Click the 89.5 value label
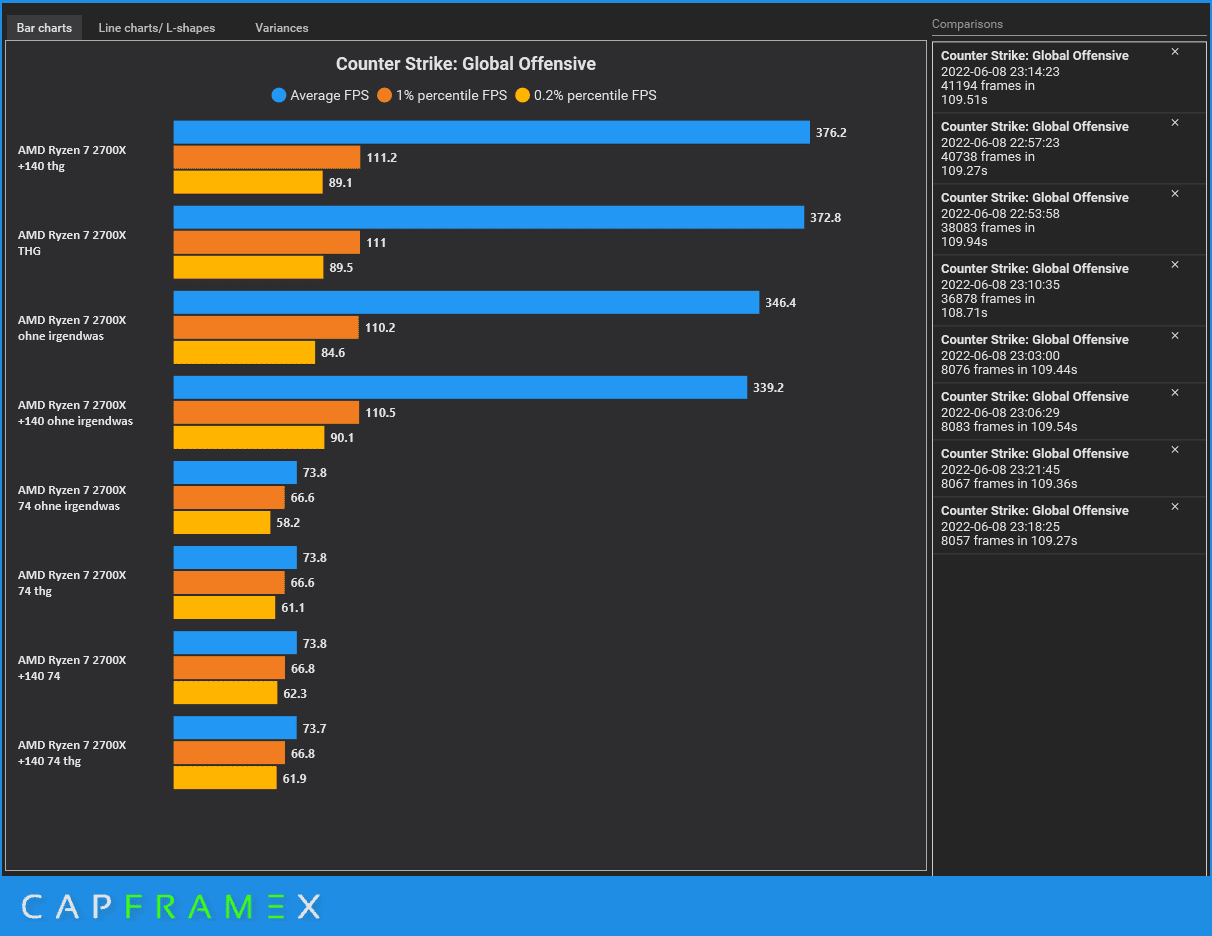 pyautogui.click(x=341, y=267)
